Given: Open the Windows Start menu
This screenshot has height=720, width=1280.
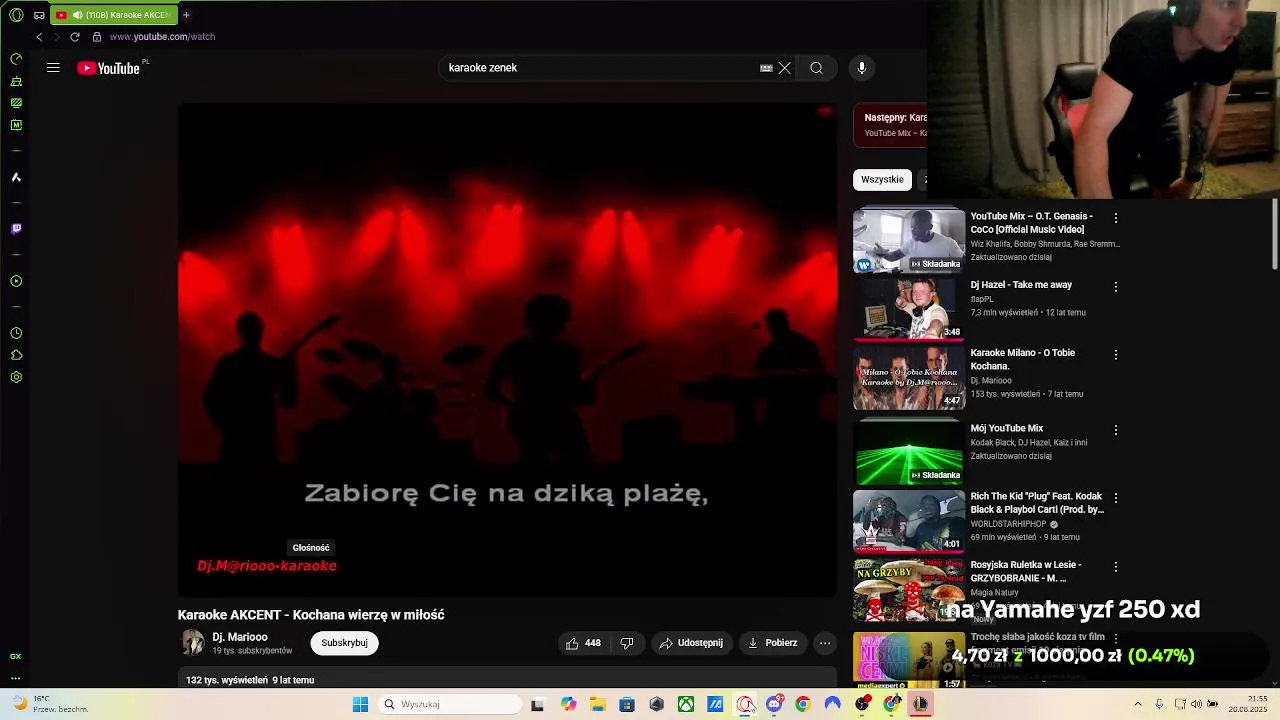Looking at the screenshot, I should click(x=360, y=704).
